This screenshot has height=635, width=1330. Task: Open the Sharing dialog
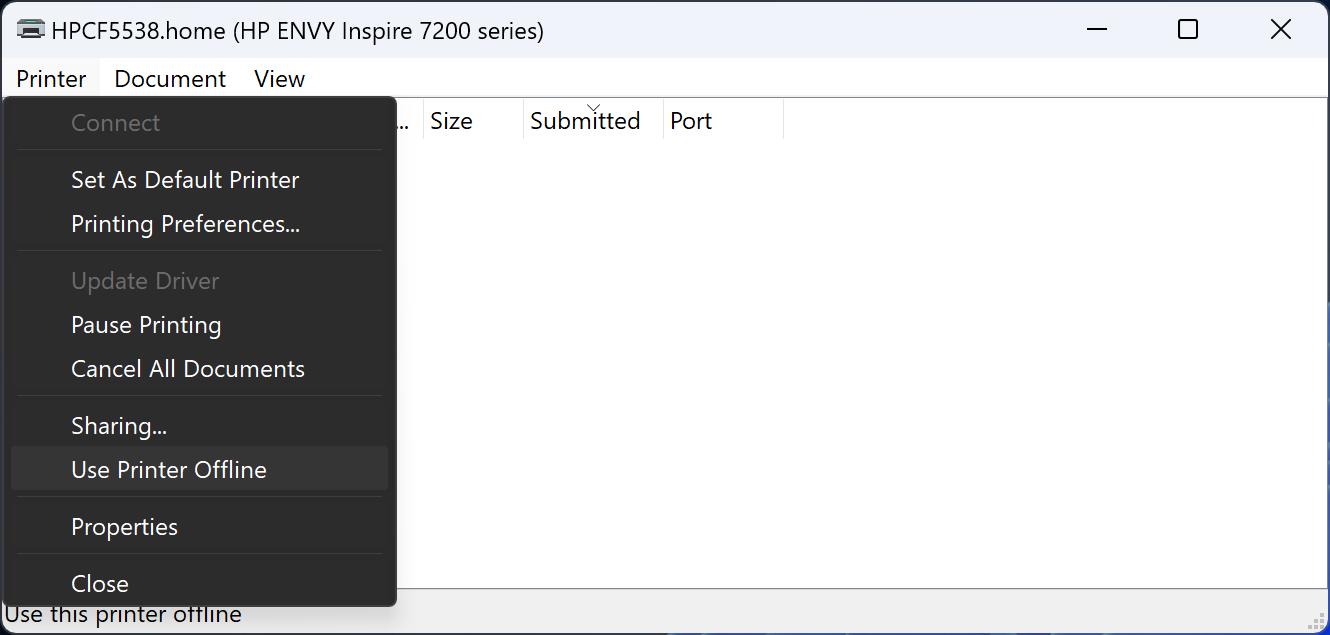118,425
